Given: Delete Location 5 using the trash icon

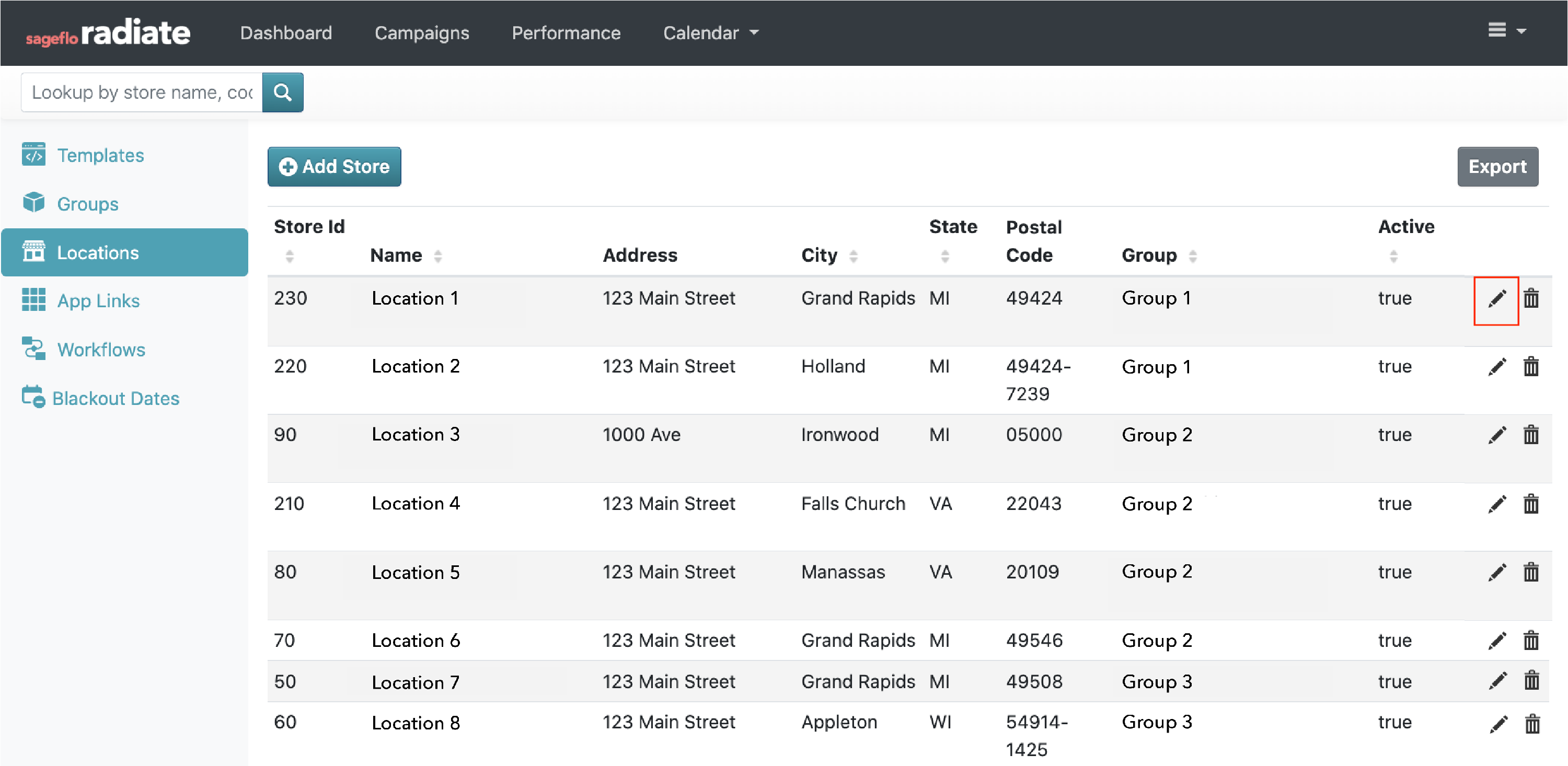Looking at the screenshot, I should click(1531, 571).
